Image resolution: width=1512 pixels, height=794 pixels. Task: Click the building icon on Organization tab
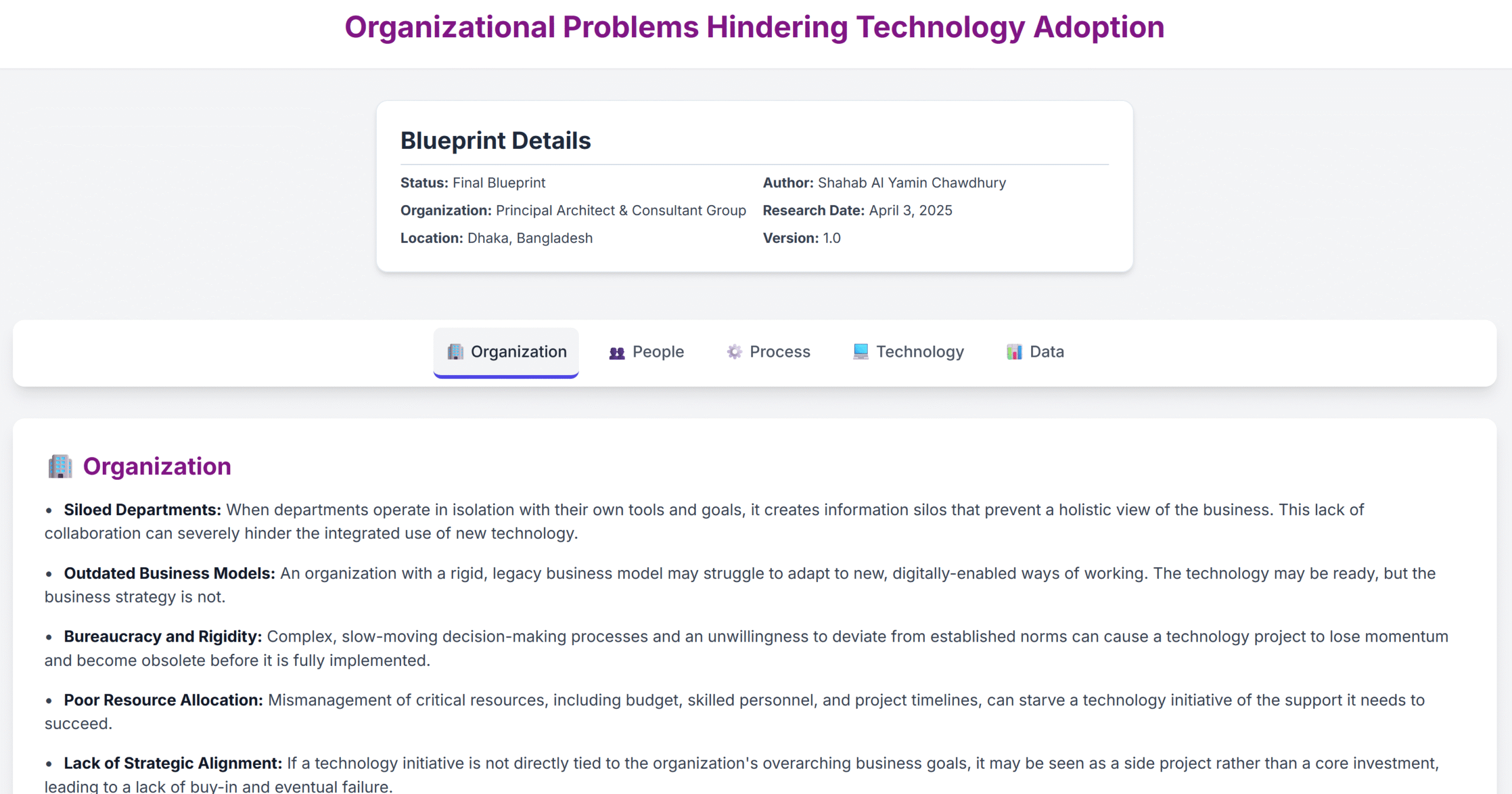coord(455,352)
